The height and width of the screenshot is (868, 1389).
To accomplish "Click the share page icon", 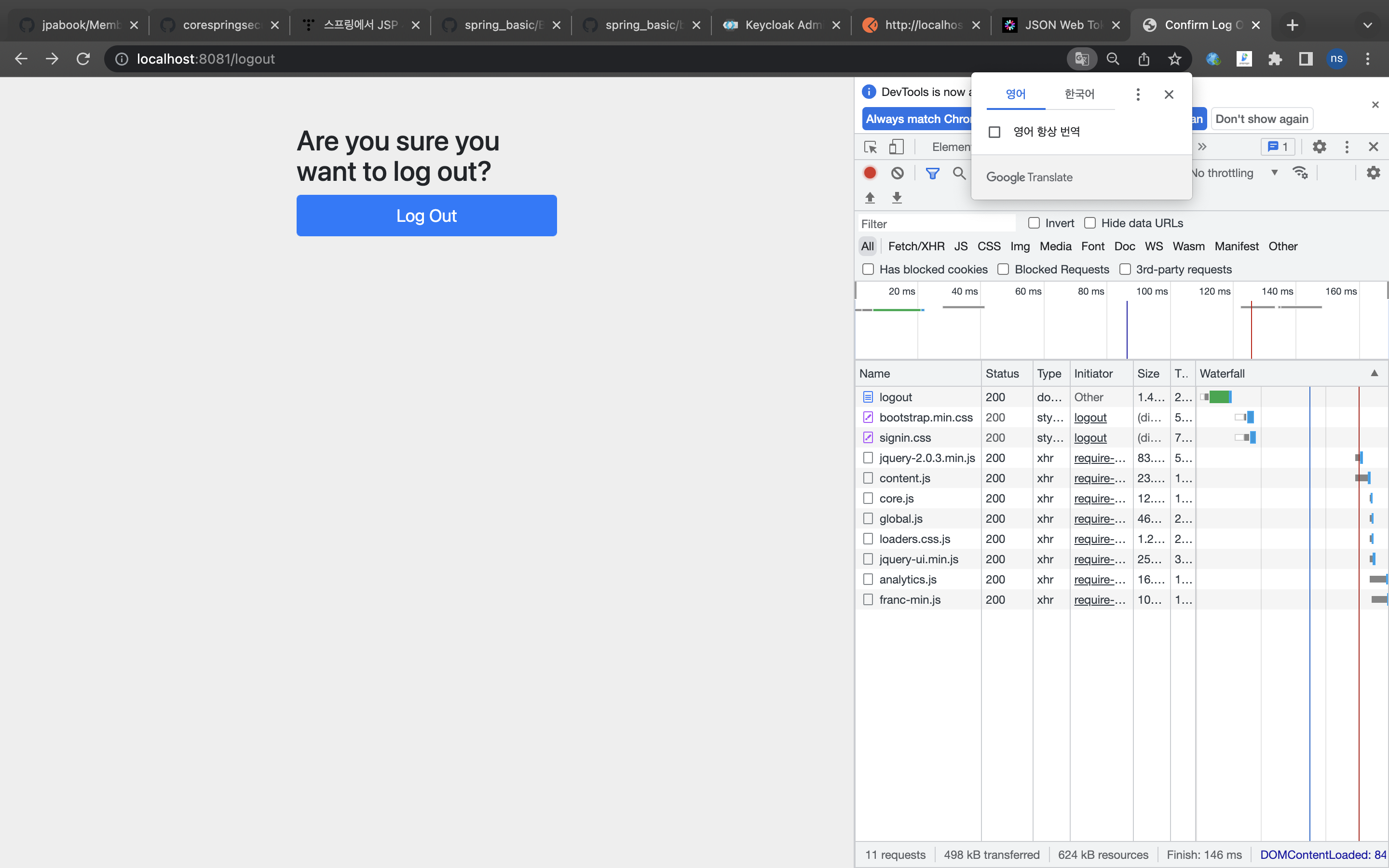I will [x=1144, y=58].
